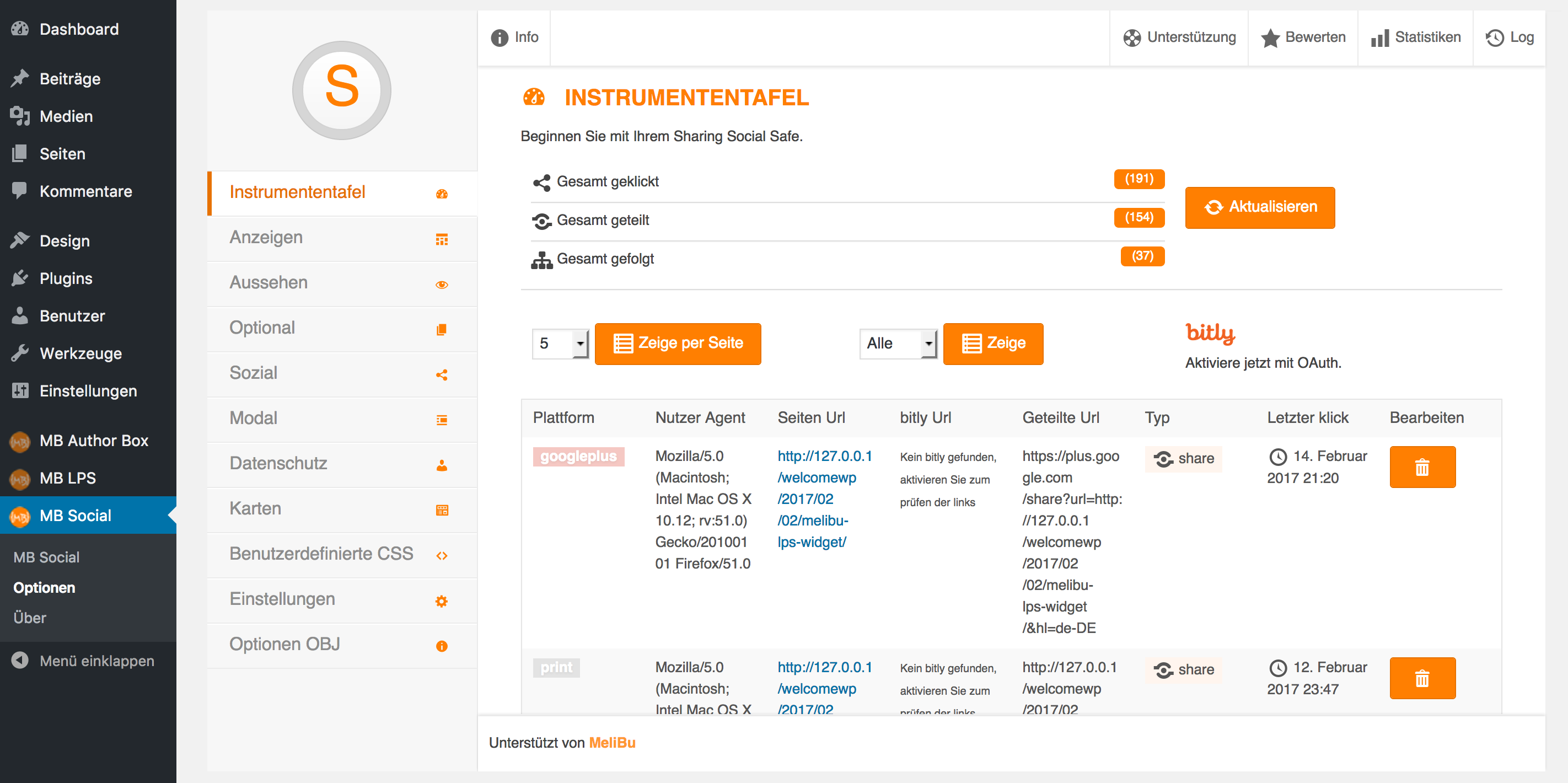Click the Plattform column header
1568x783 pixels.
[563, 417]
